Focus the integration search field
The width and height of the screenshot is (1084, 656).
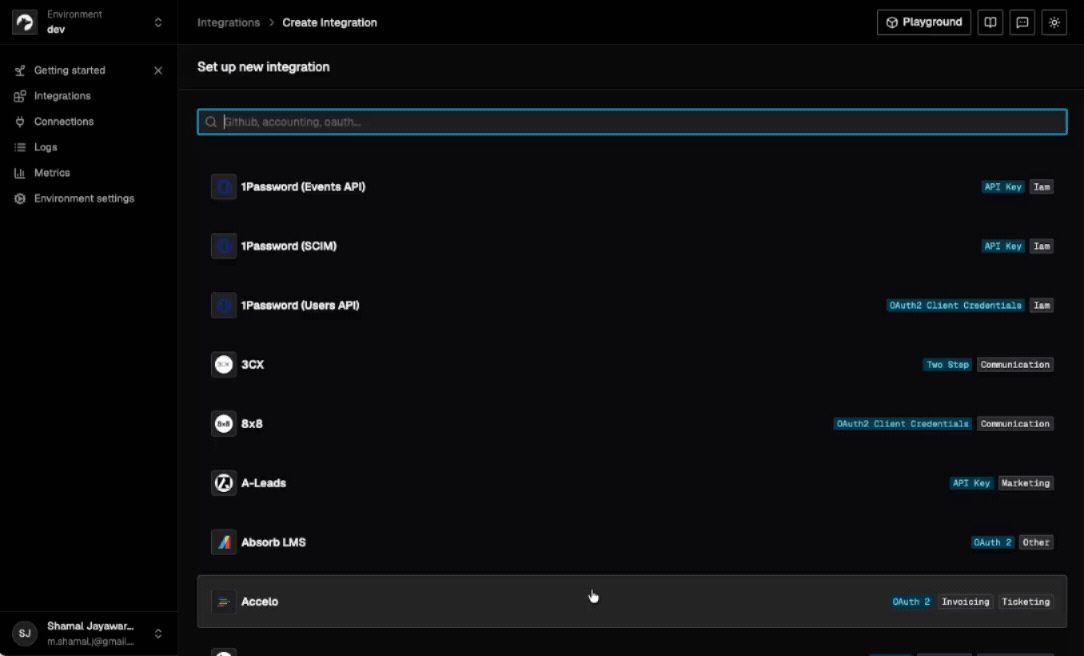coord(632,122)
